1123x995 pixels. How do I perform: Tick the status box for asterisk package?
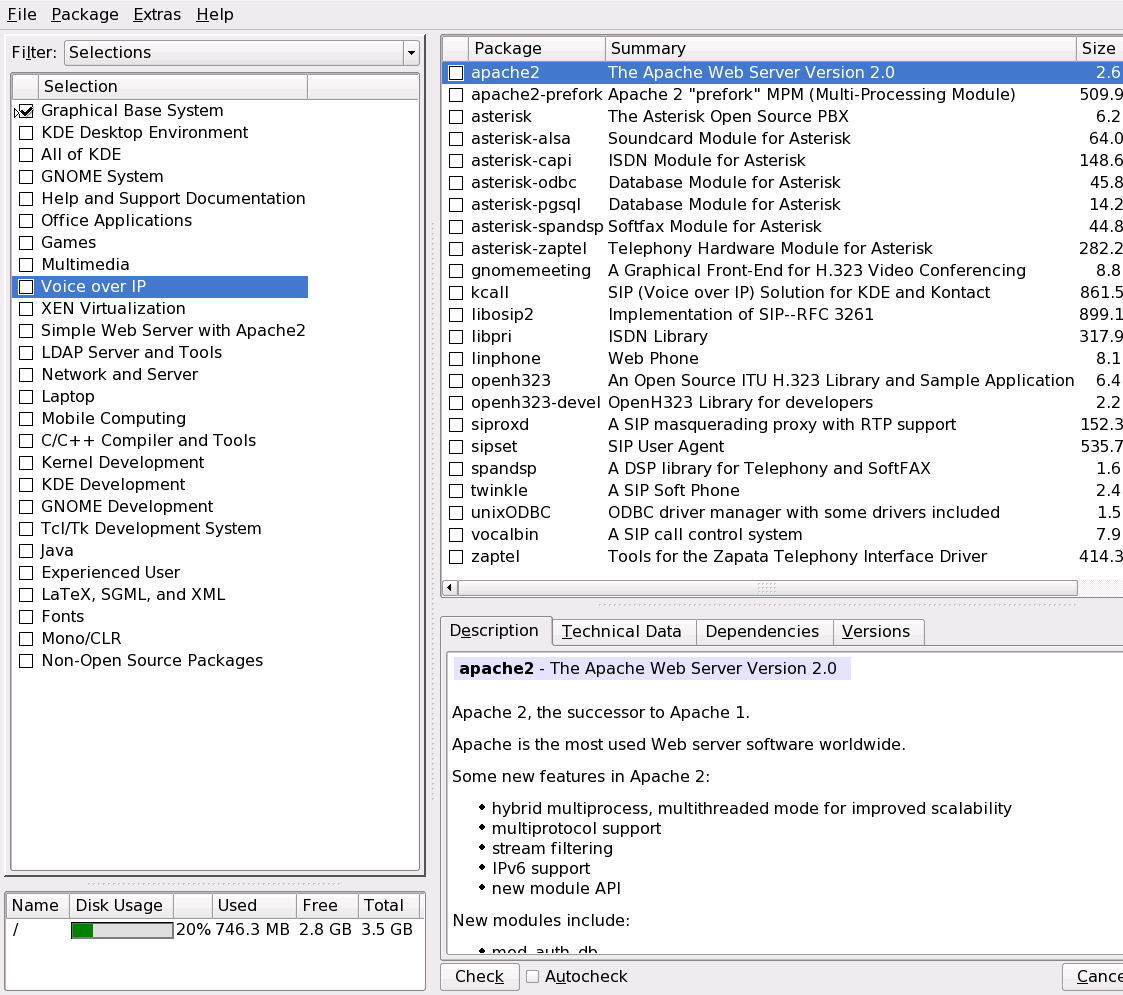(x=456, y=117)
